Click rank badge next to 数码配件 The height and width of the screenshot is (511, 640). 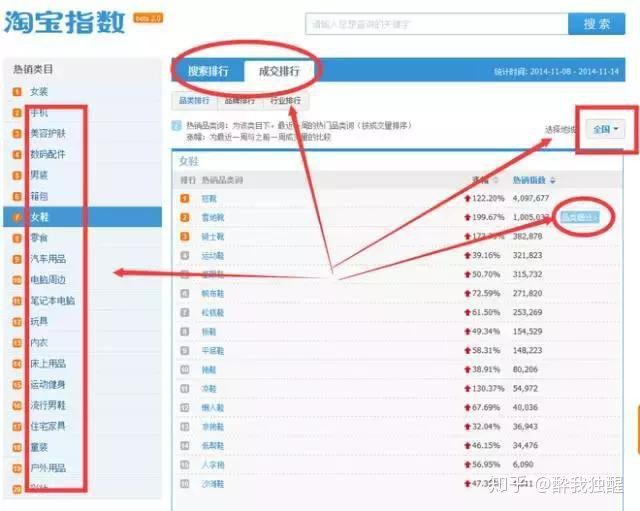17,155
